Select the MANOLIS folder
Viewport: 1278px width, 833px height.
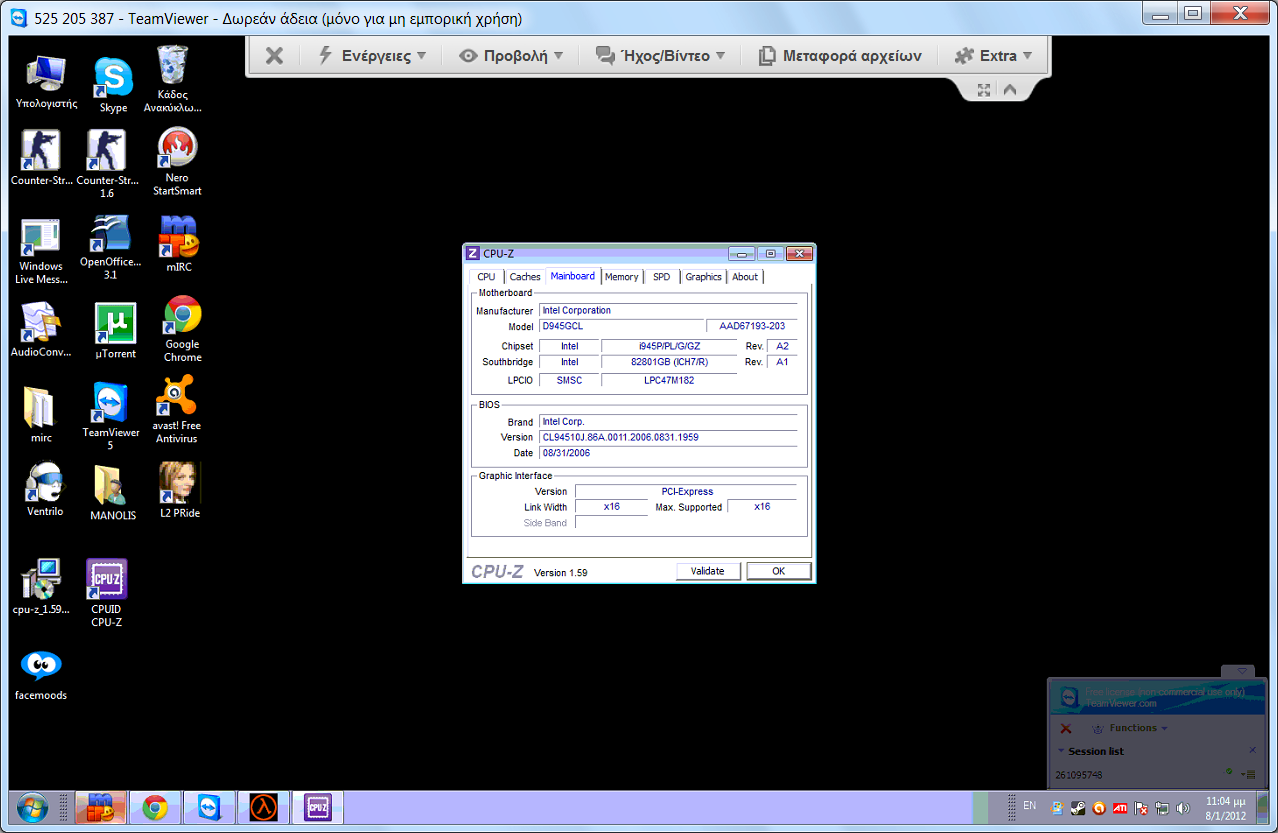[113, 492]
